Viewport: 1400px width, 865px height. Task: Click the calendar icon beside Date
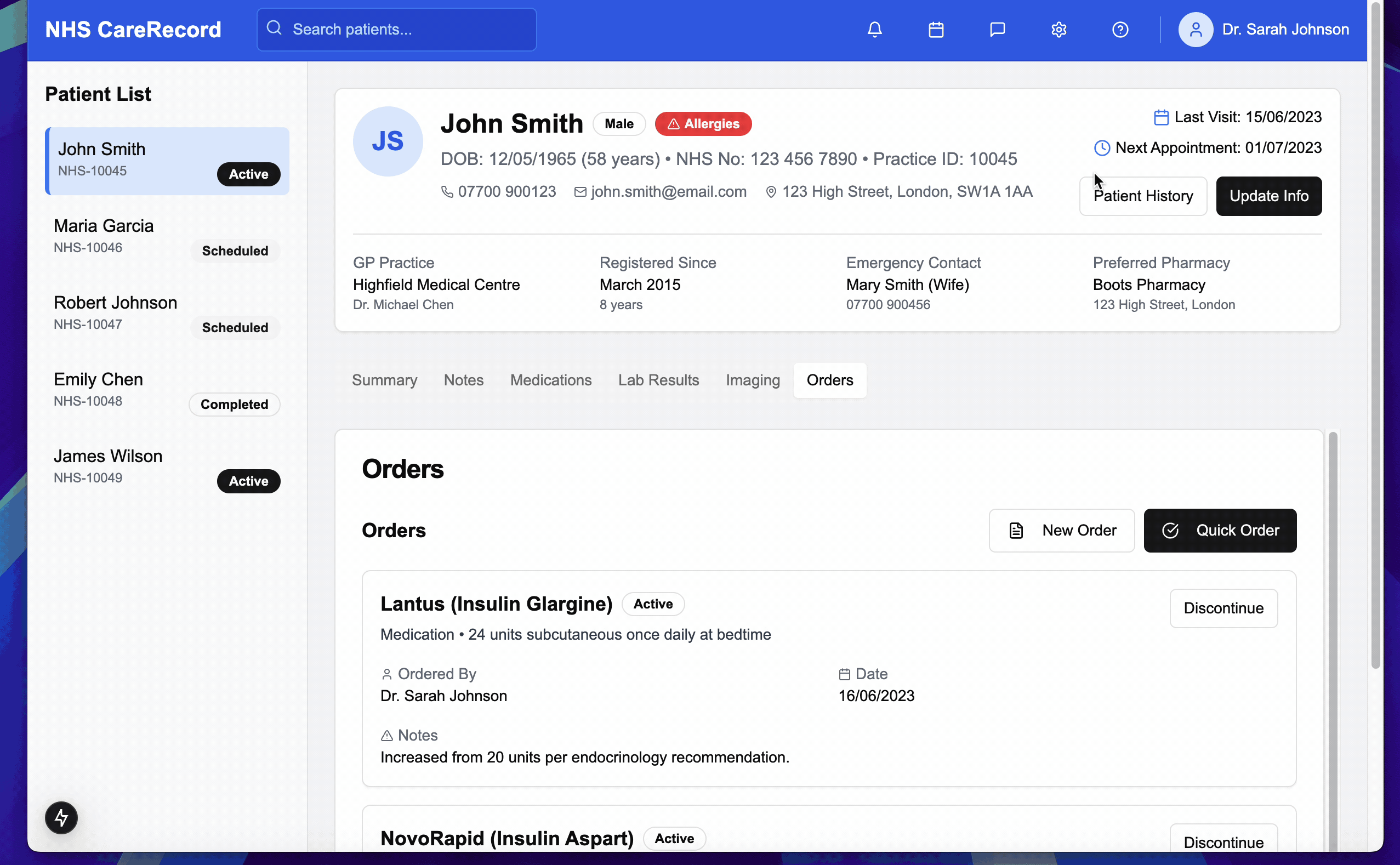click(844, 674)
